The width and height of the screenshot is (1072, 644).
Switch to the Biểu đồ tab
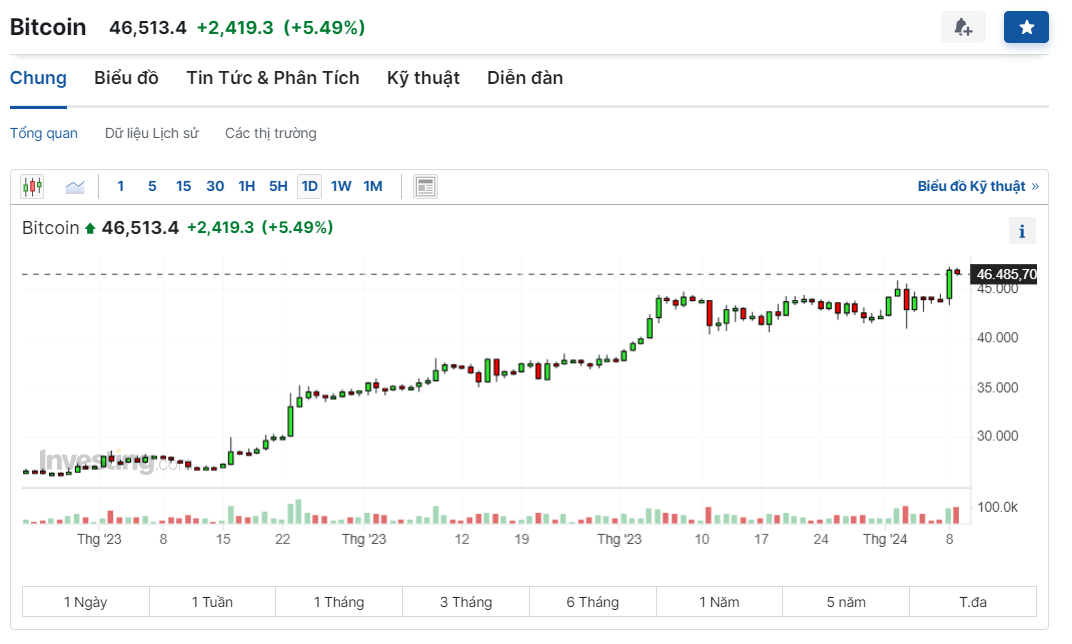126,78
